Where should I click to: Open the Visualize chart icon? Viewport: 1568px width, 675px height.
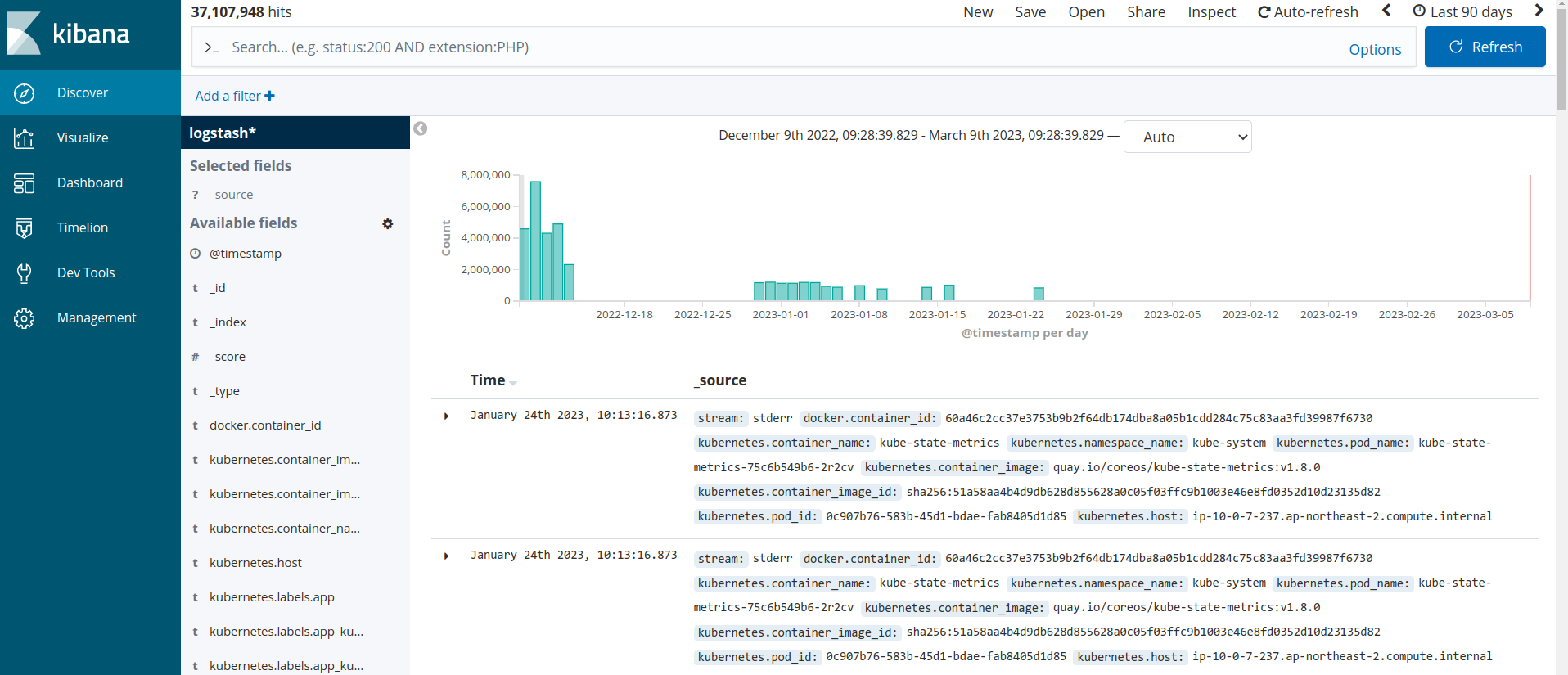tap(25, 138)
